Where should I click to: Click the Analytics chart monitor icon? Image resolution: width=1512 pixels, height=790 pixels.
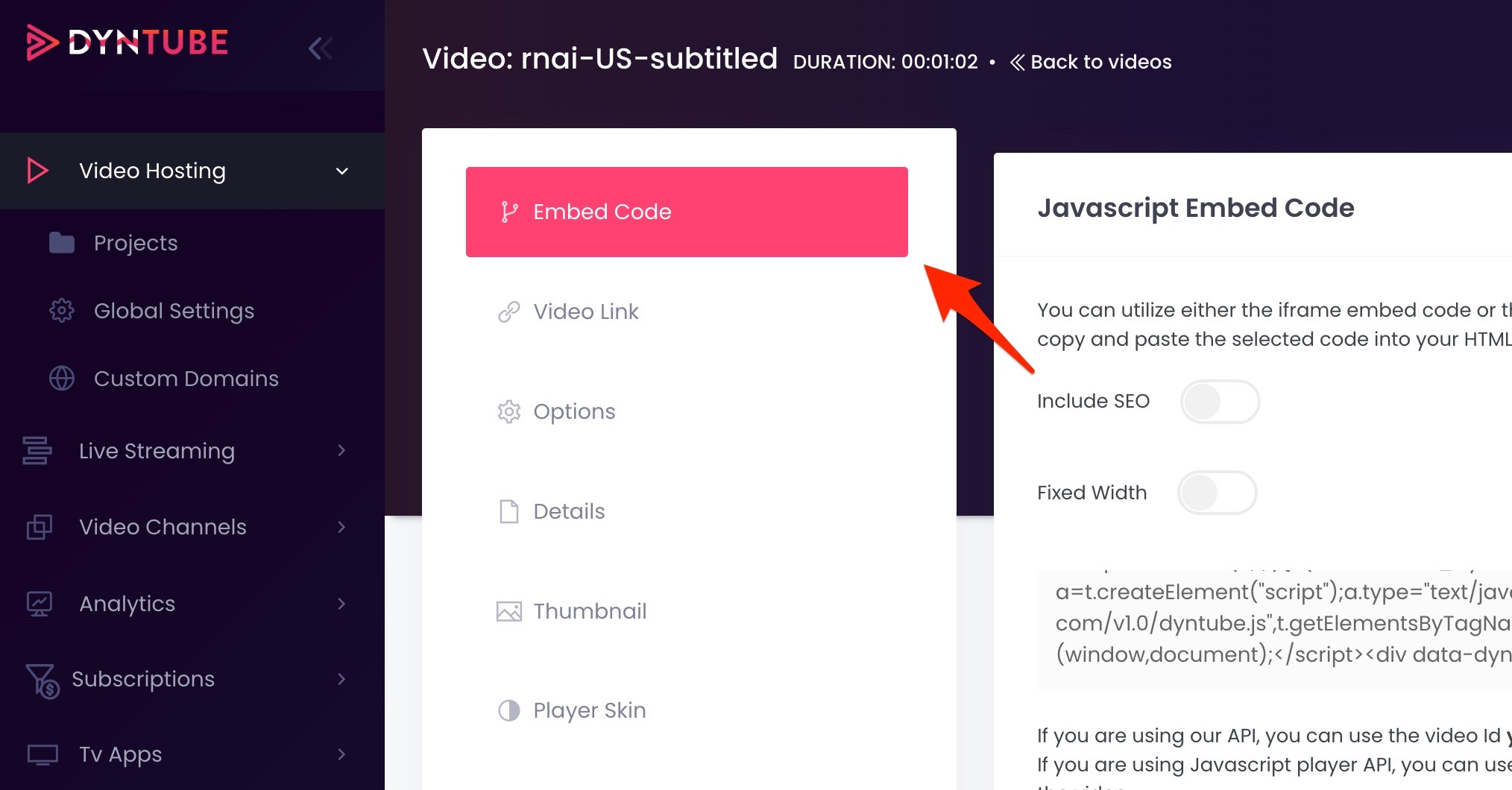pyautogui.click(x=40, y=604)
